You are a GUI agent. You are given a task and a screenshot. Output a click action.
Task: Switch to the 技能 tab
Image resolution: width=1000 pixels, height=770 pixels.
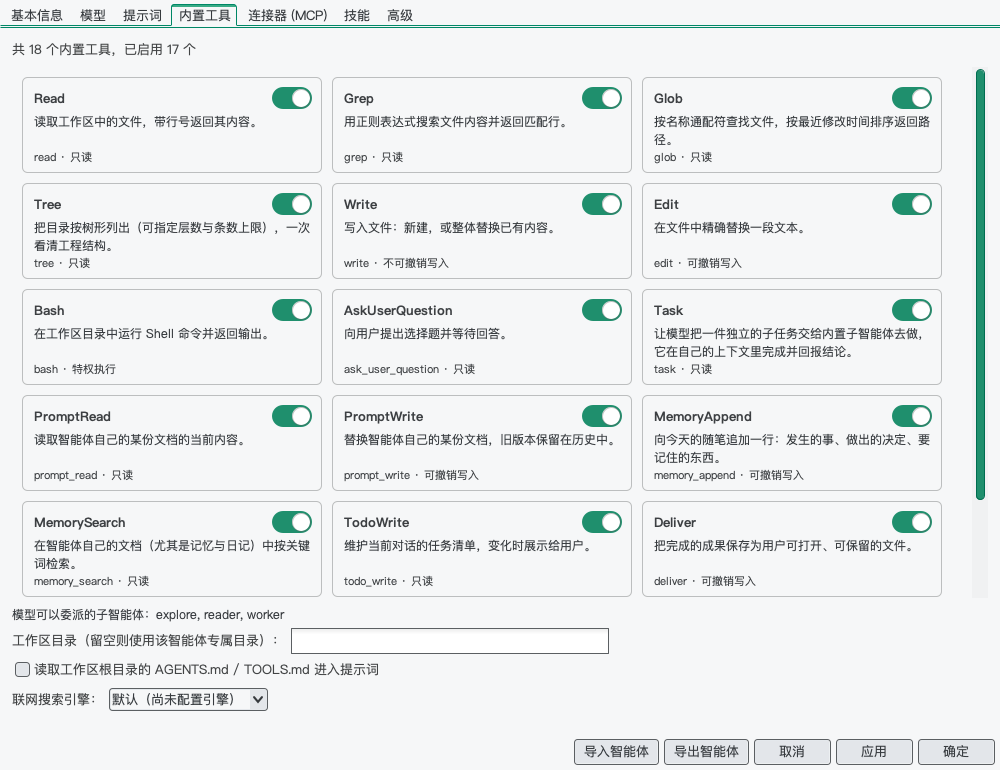pos(357,15)
